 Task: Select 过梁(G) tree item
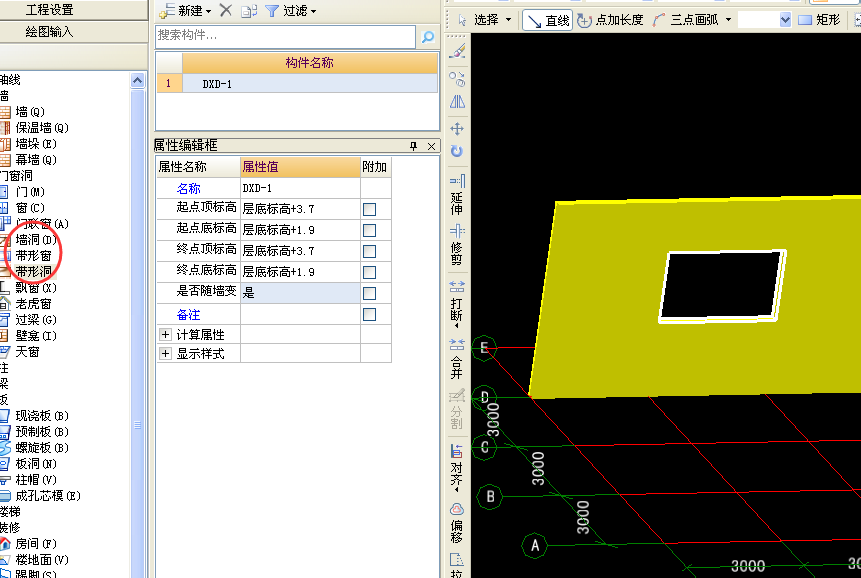click(x=36, y=319)
